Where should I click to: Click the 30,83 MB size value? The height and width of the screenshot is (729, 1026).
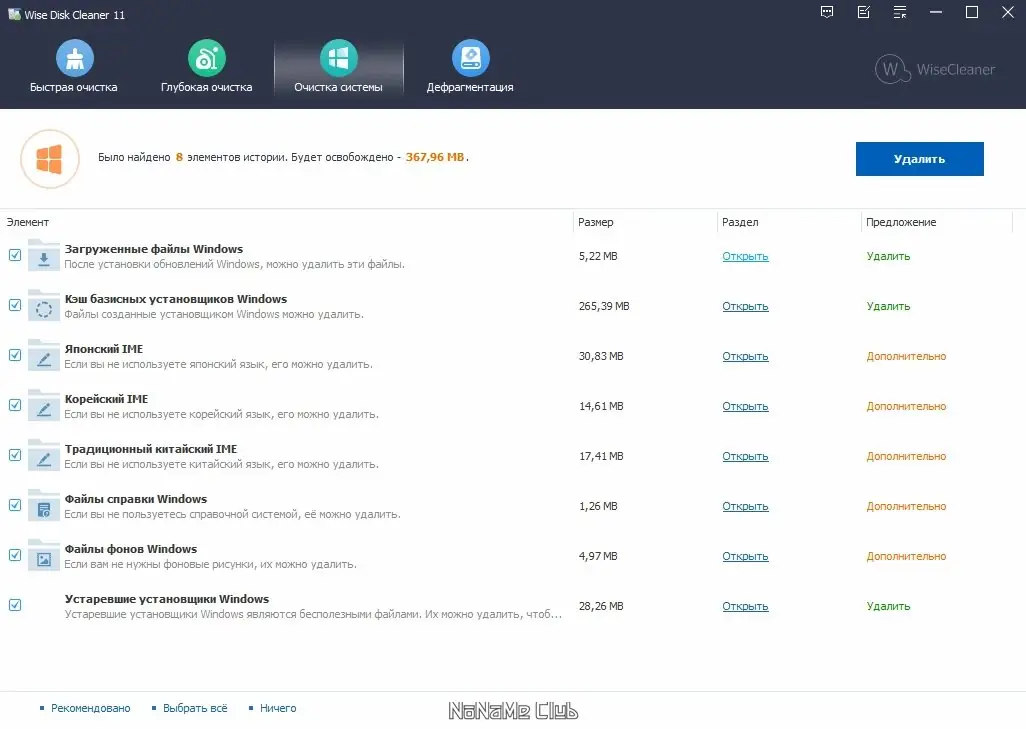[x=601, y=356]
